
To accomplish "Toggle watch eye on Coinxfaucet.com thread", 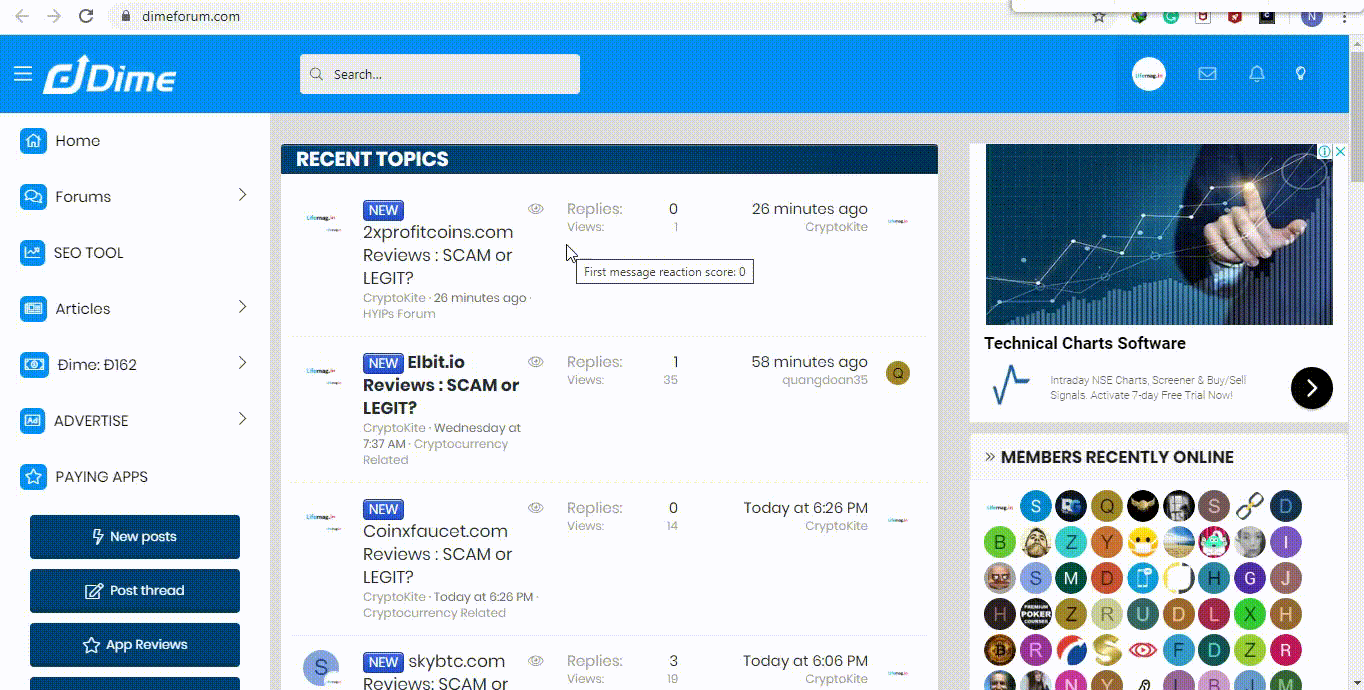I will (x=536, y=508).
